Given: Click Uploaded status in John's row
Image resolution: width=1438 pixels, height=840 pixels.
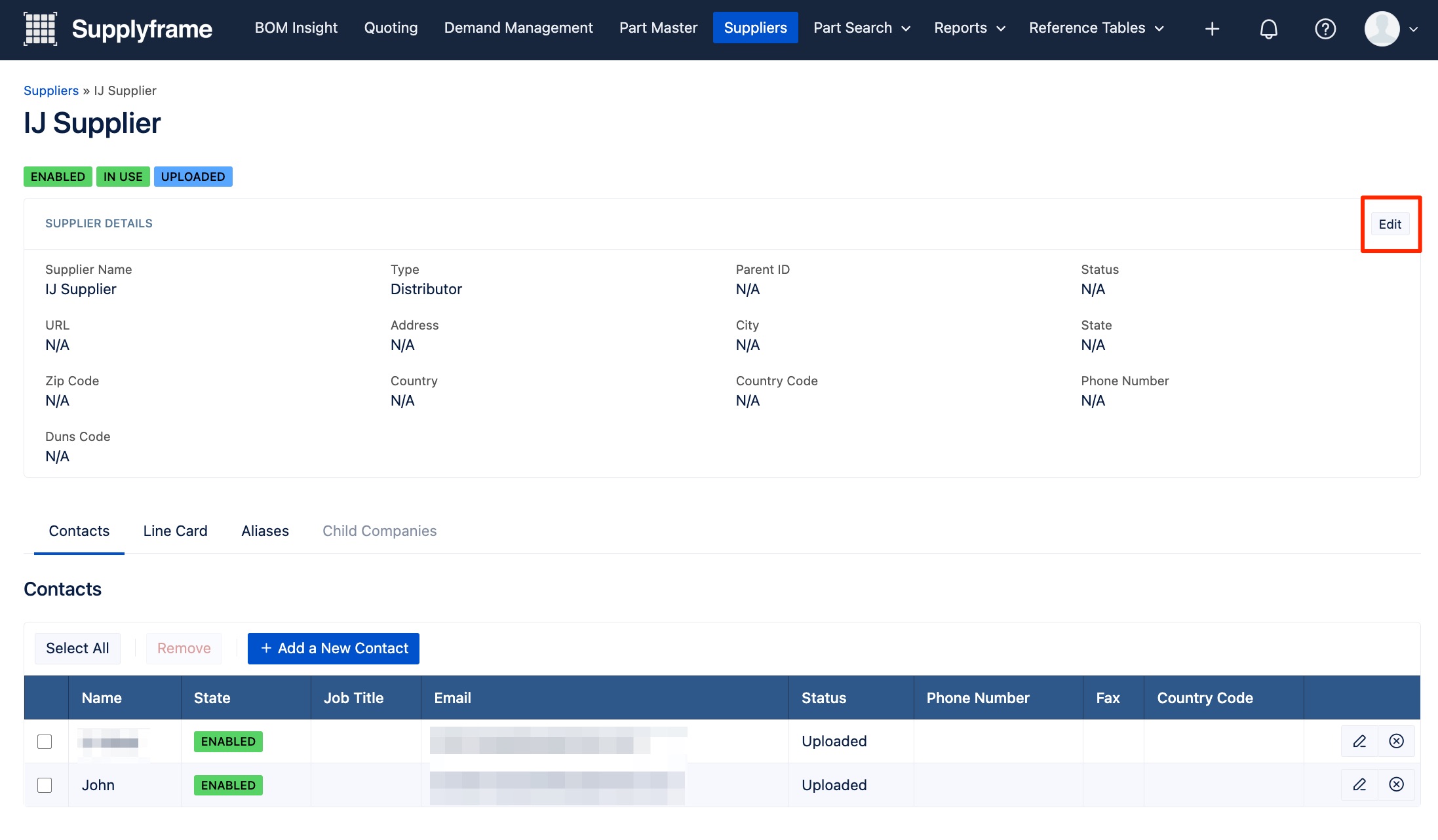Looking at the screenshot, I should (x=834, y=785).
